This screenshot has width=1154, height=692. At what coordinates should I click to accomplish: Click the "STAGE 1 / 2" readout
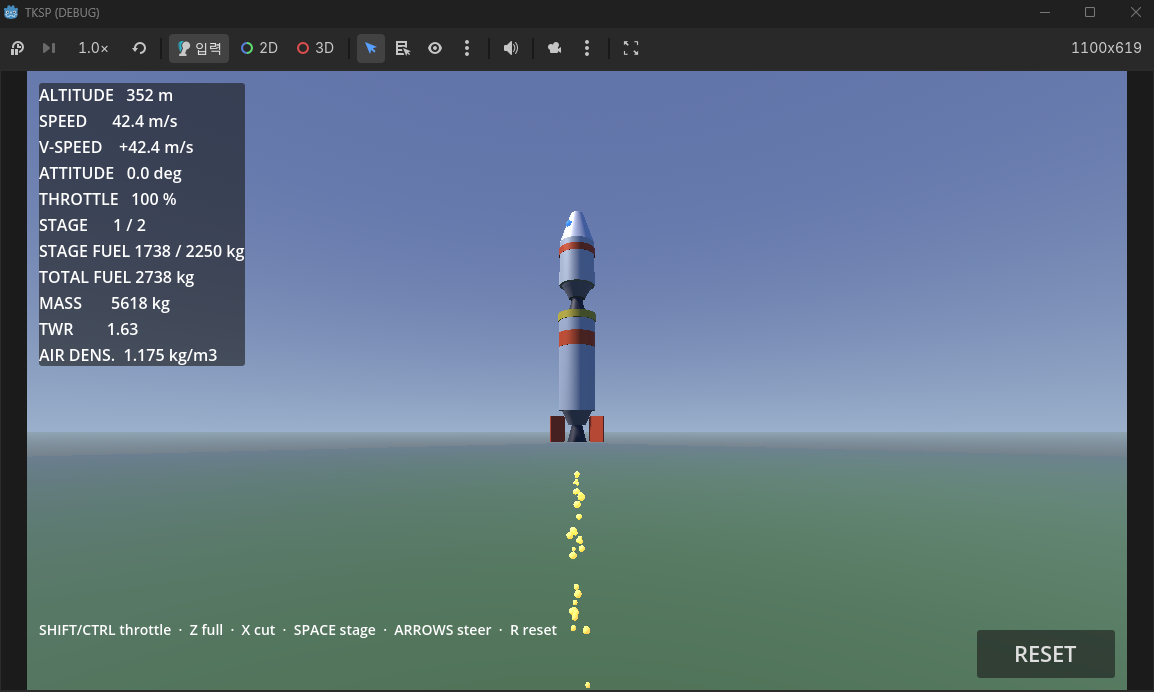(93, 225)
